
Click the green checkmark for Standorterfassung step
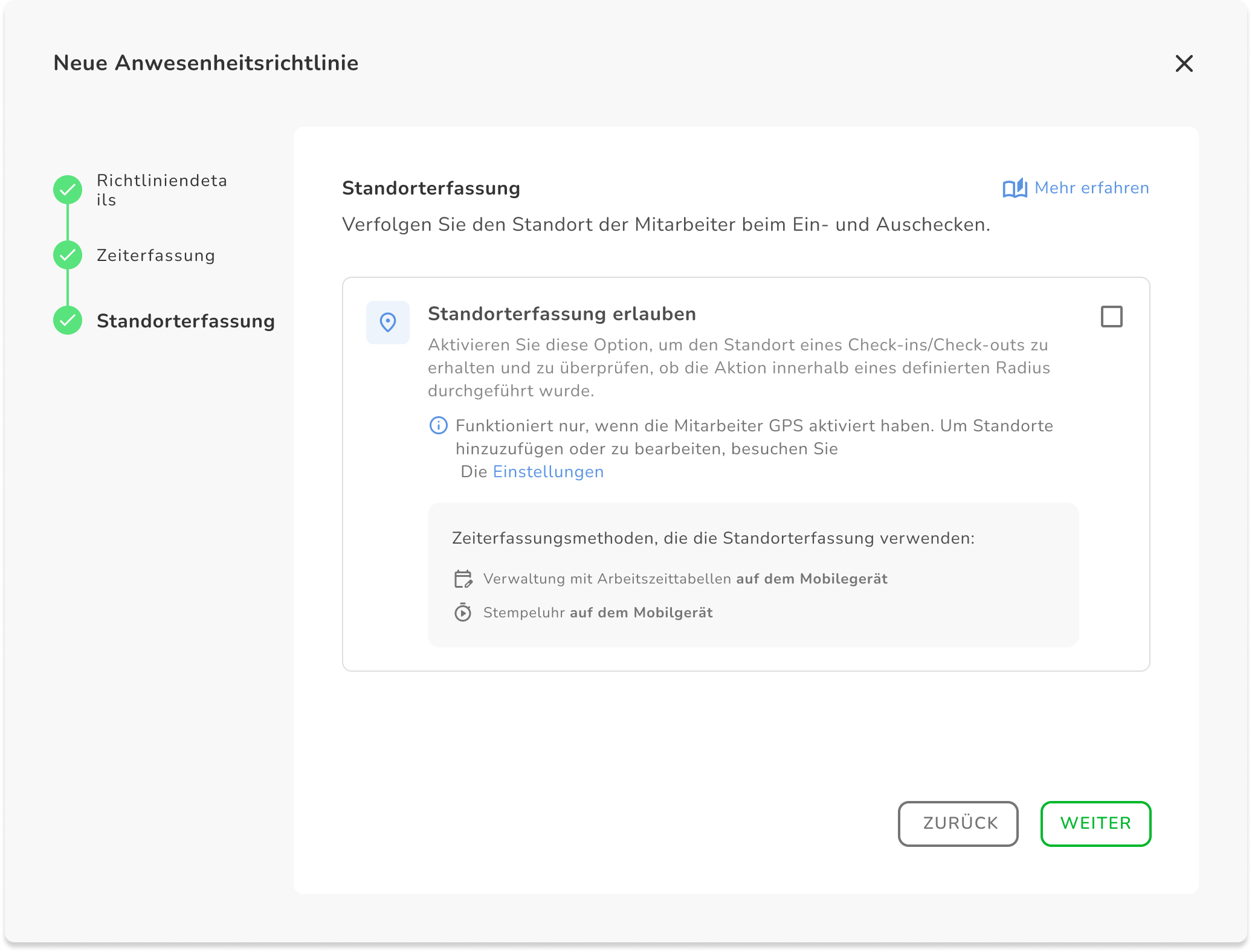[68, 320]
